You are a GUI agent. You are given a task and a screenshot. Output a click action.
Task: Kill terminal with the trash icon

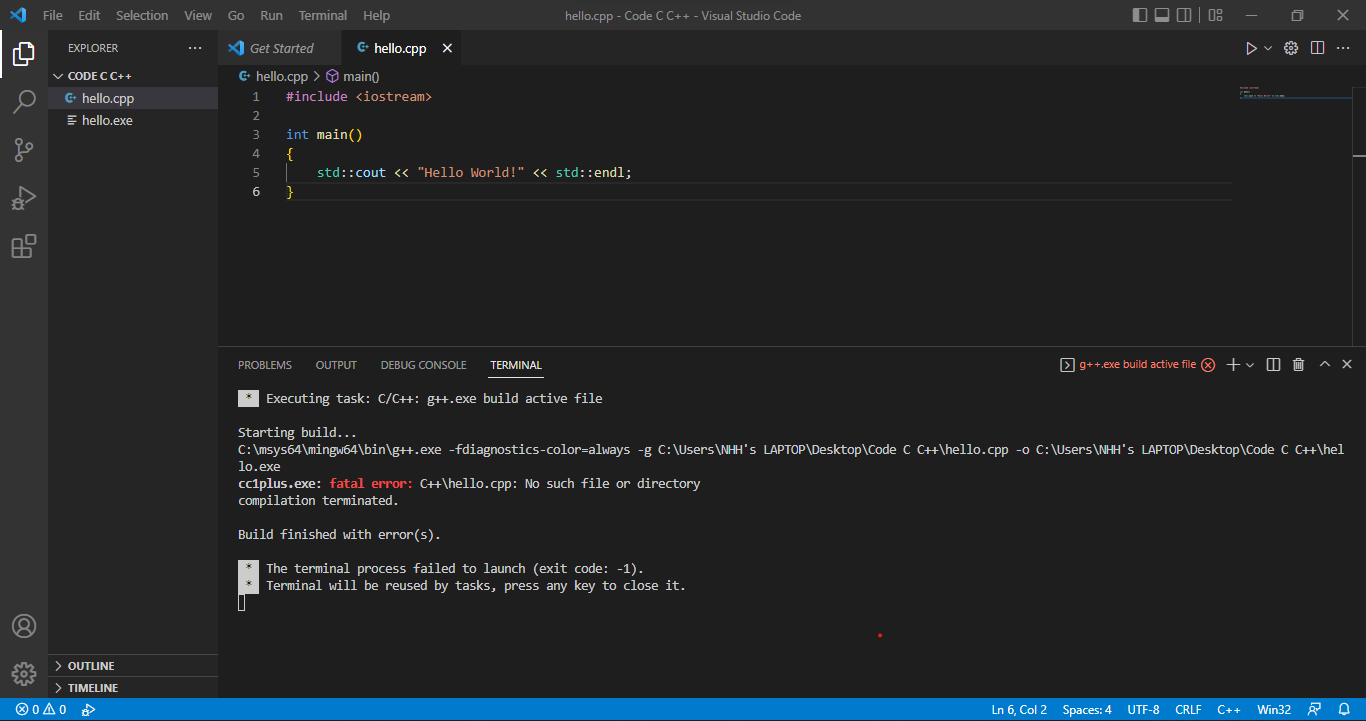(1298, 365)
